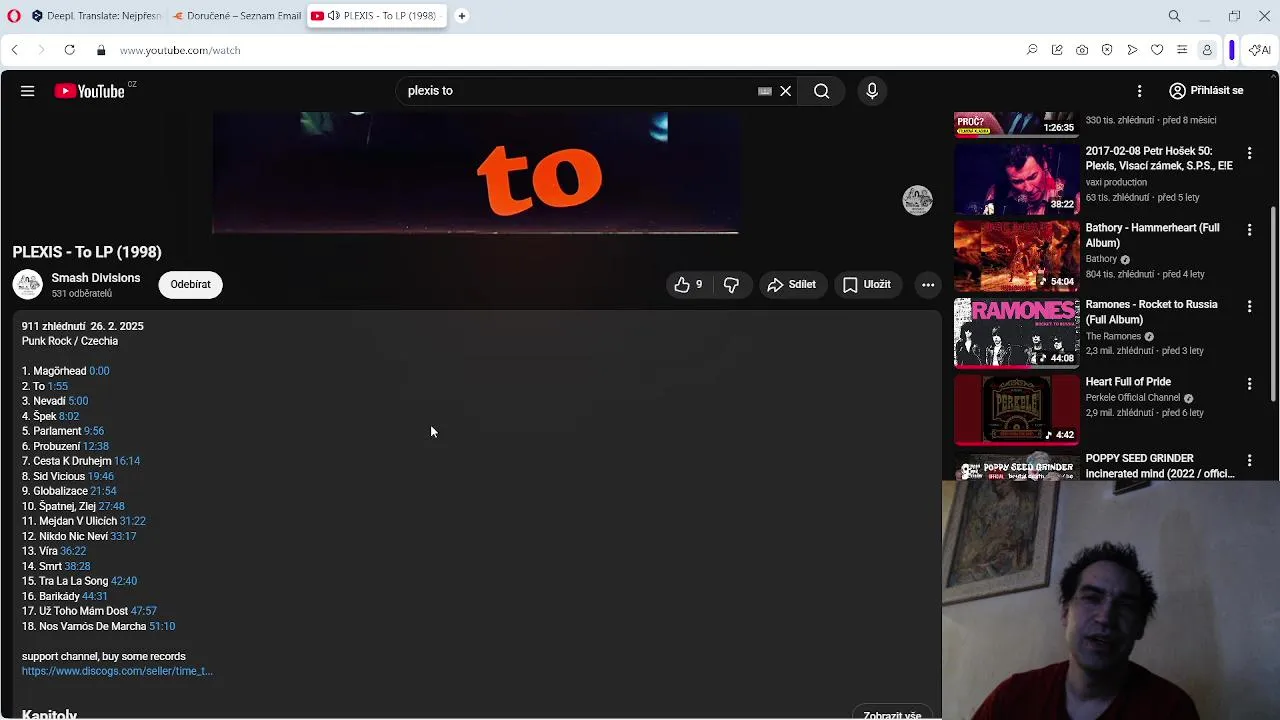The height and width of the screenshot is (720, 1280).
Task: Start voice search with microphone
Action: [872, 91]
